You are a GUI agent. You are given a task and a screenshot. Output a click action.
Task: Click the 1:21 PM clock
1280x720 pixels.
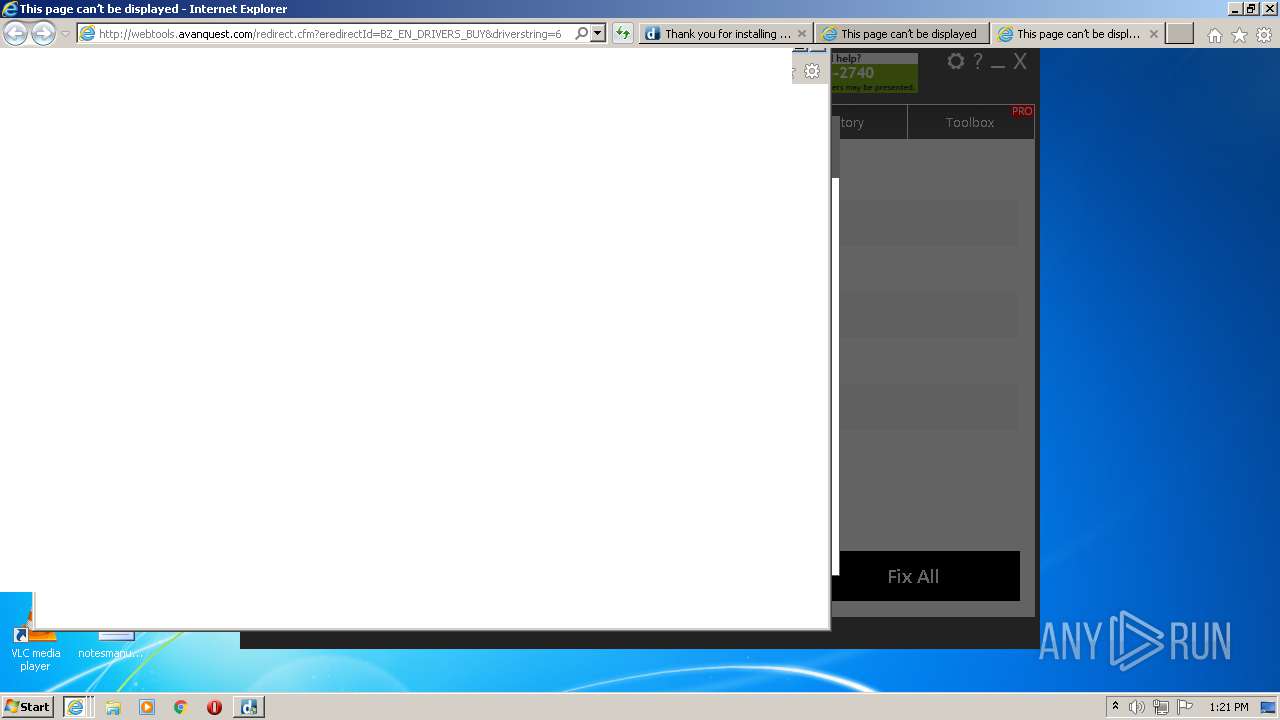coord(1228,707)
